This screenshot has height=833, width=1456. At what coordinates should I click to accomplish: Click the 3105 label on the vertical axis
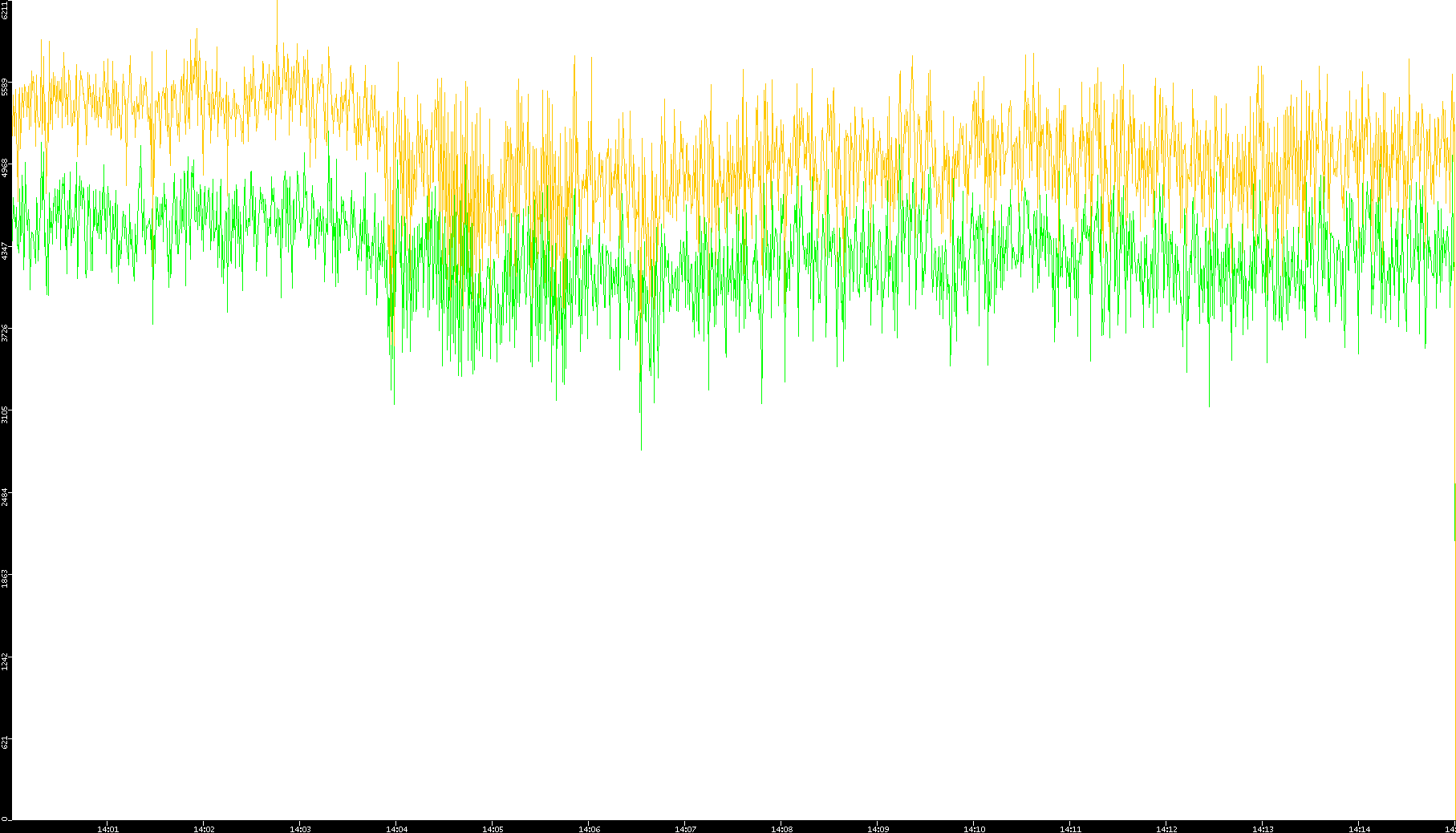pos(6,415)
